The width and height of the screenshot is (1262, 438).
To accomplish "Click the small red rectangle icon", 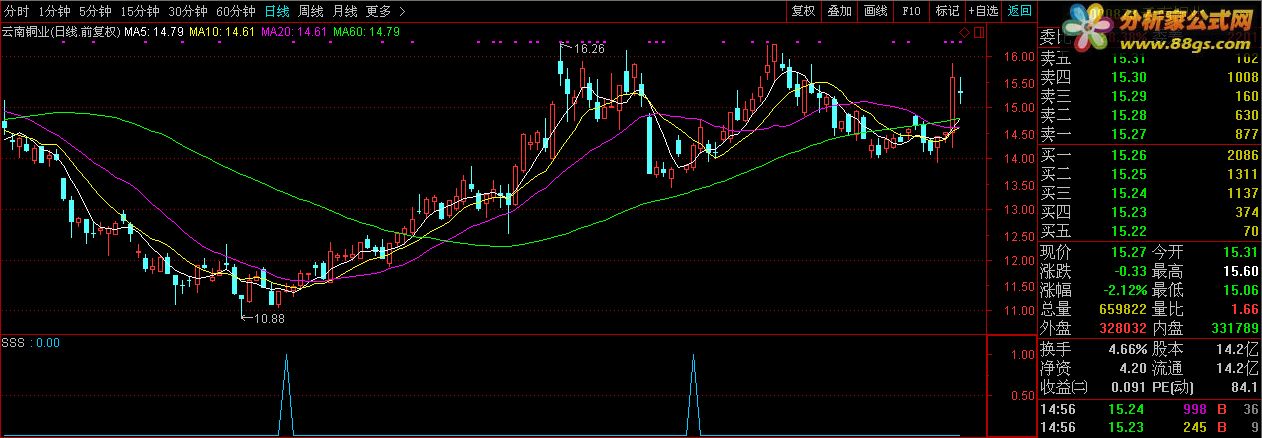I will point(977,32).
